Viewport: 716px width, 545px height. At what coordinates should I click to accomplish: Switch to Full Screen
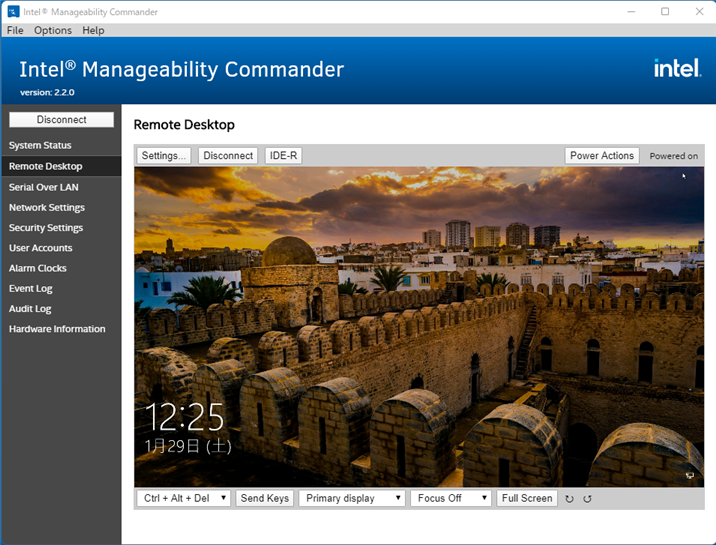[527, 498]
